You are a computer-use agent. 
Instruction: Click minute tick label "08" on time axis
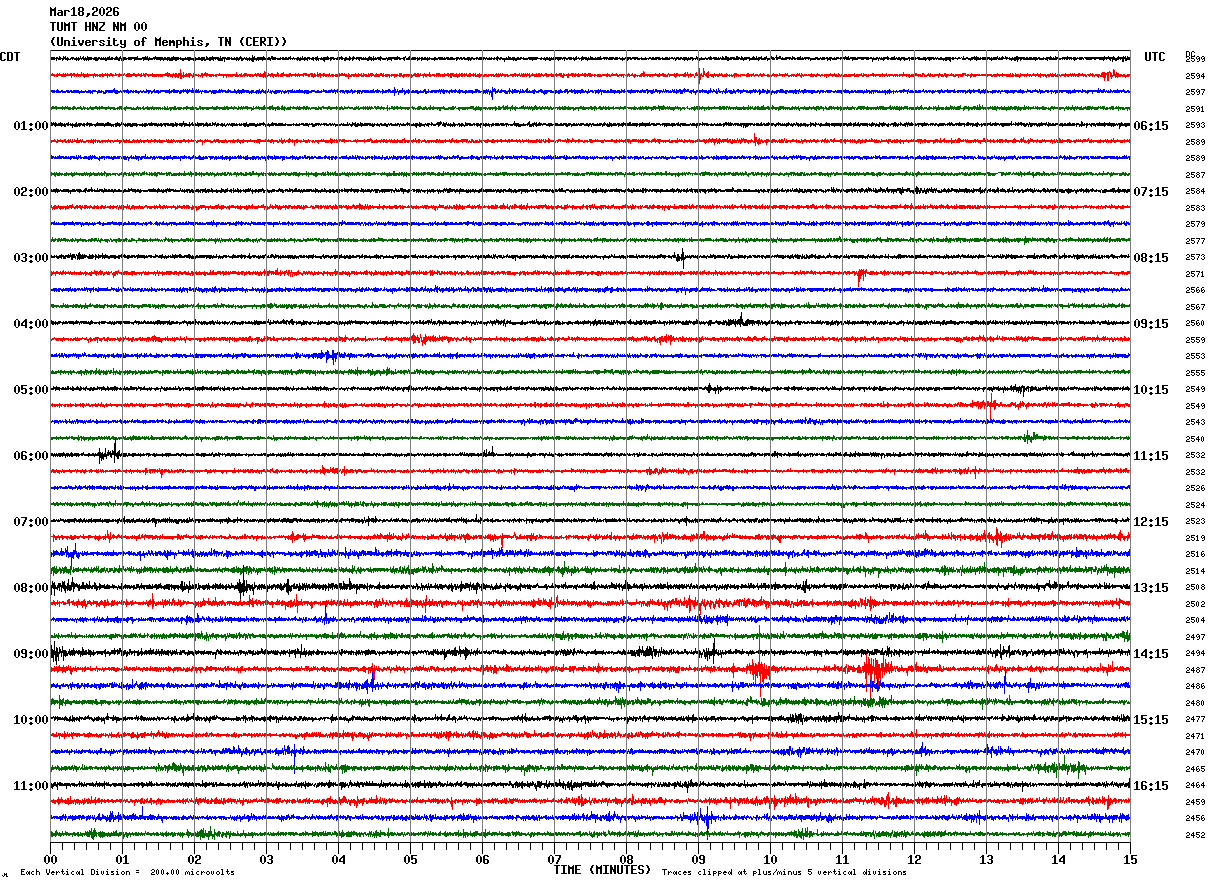tap(626, 859)
